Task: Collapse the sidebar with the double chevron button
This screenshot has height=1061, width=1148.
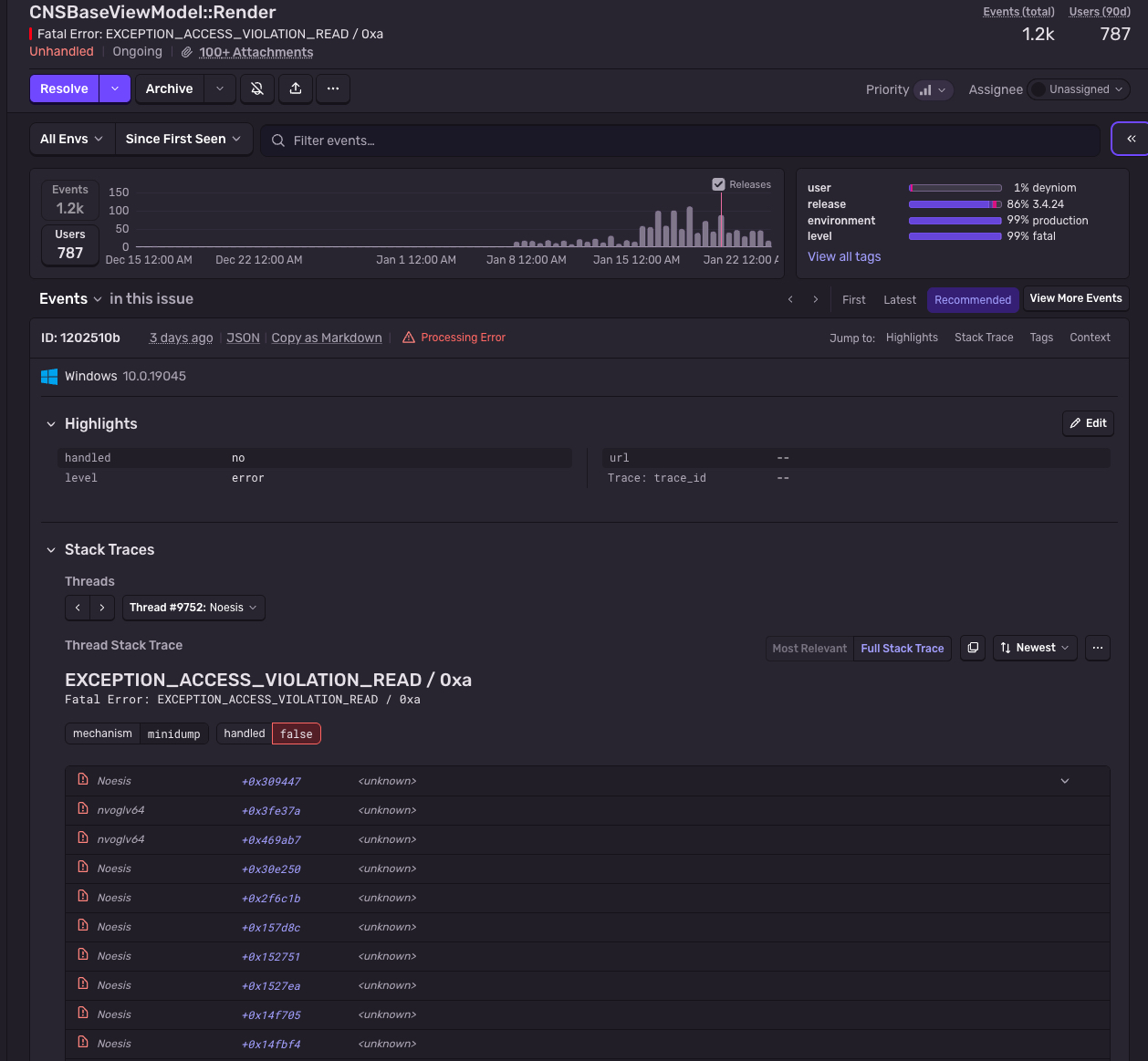Action: tap(1131, 139)
